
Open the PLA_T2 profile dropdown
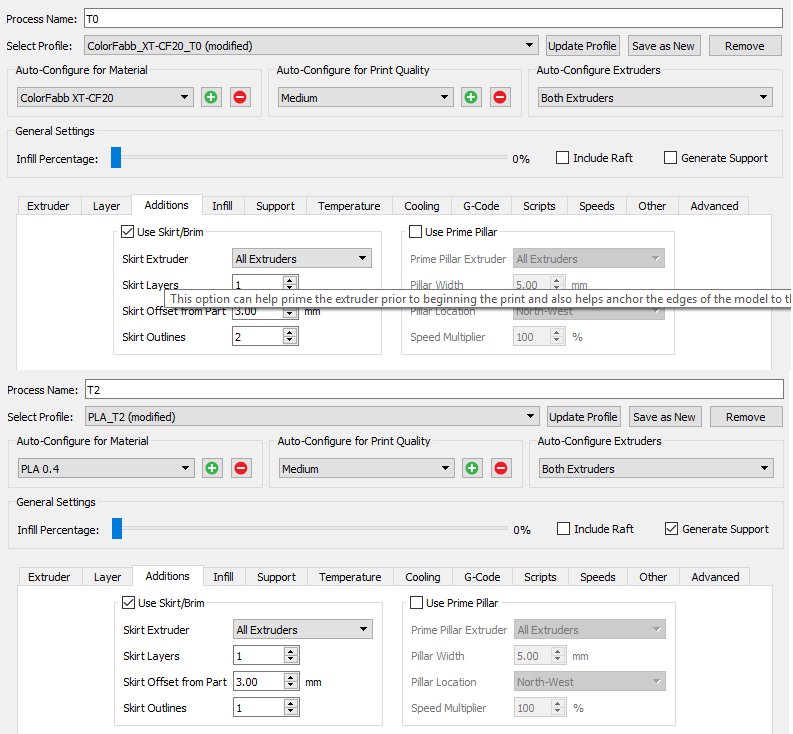[312, 416]
